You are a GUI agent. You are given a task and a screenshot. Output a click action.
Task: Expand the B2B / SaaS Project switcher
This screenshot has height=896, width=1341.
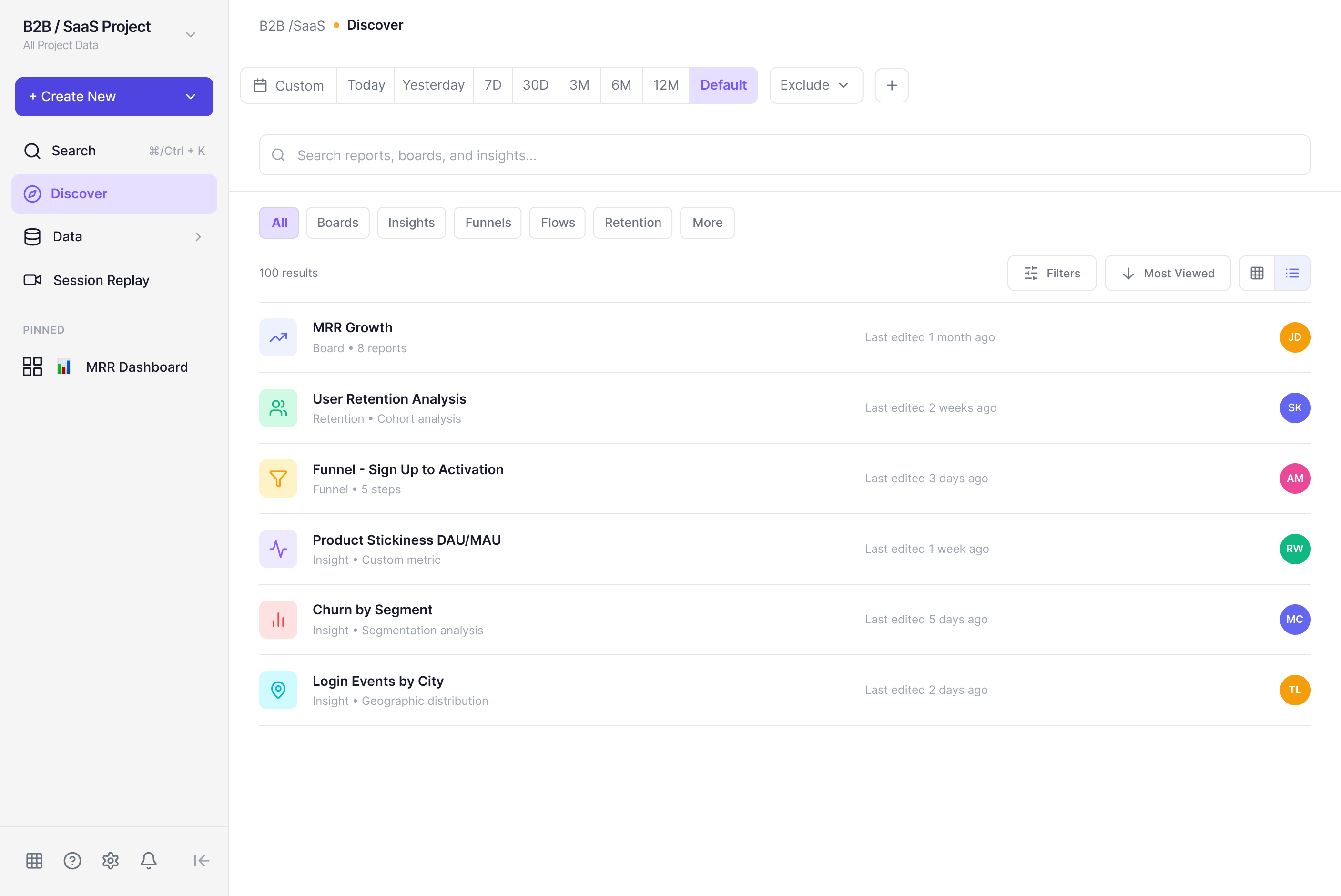[x=190, y=34]
